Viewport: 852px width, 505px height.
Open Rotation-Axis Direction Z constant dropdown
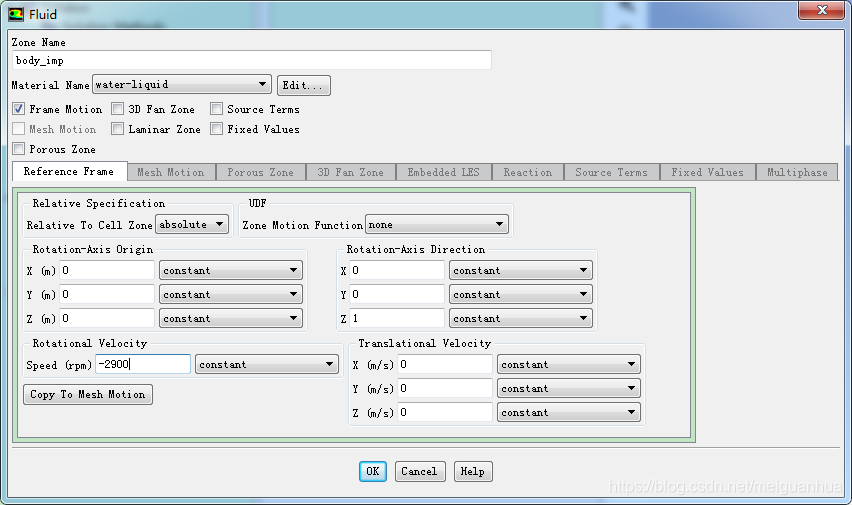click(x=521, y=318)
